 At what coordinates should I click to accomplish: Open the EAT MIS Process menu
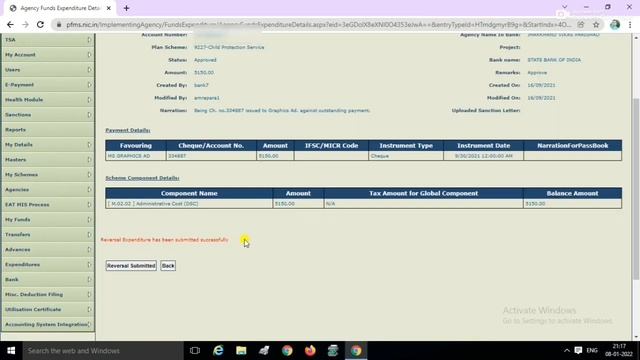[x=48, y=204]
